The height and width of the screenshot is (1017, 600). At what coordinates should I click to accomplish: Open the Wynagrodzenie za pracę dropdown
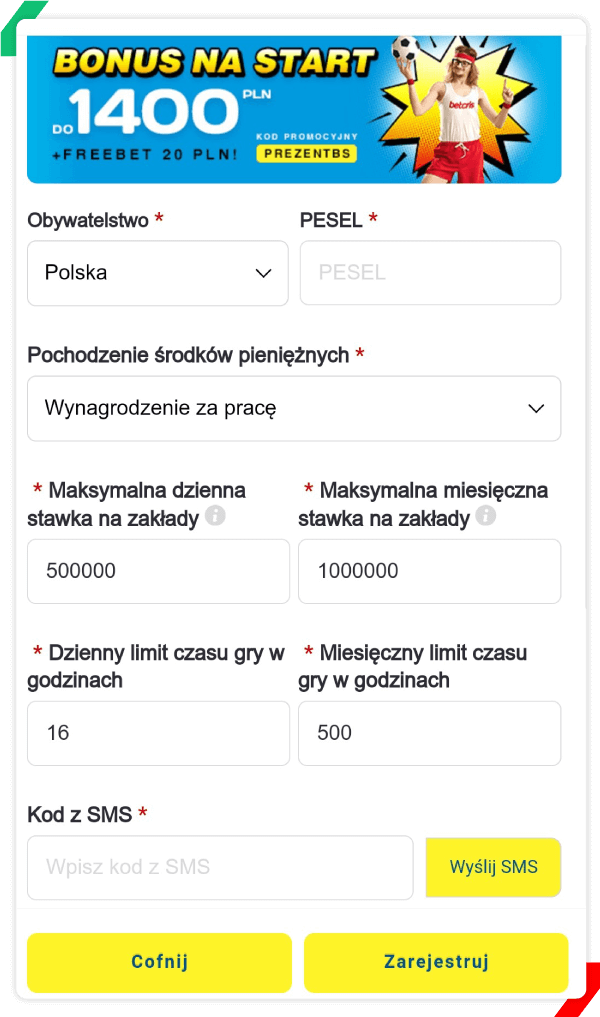(294, 409)
